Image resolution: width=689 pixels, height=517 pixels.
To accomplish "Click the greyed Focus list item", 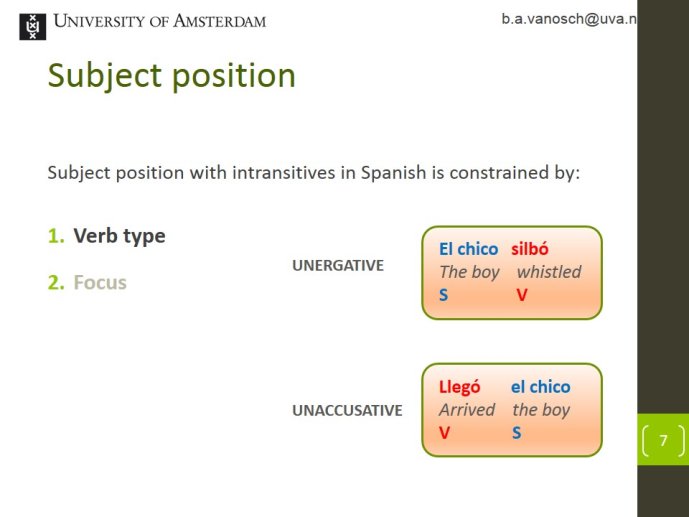I will (x=100, y=282).
